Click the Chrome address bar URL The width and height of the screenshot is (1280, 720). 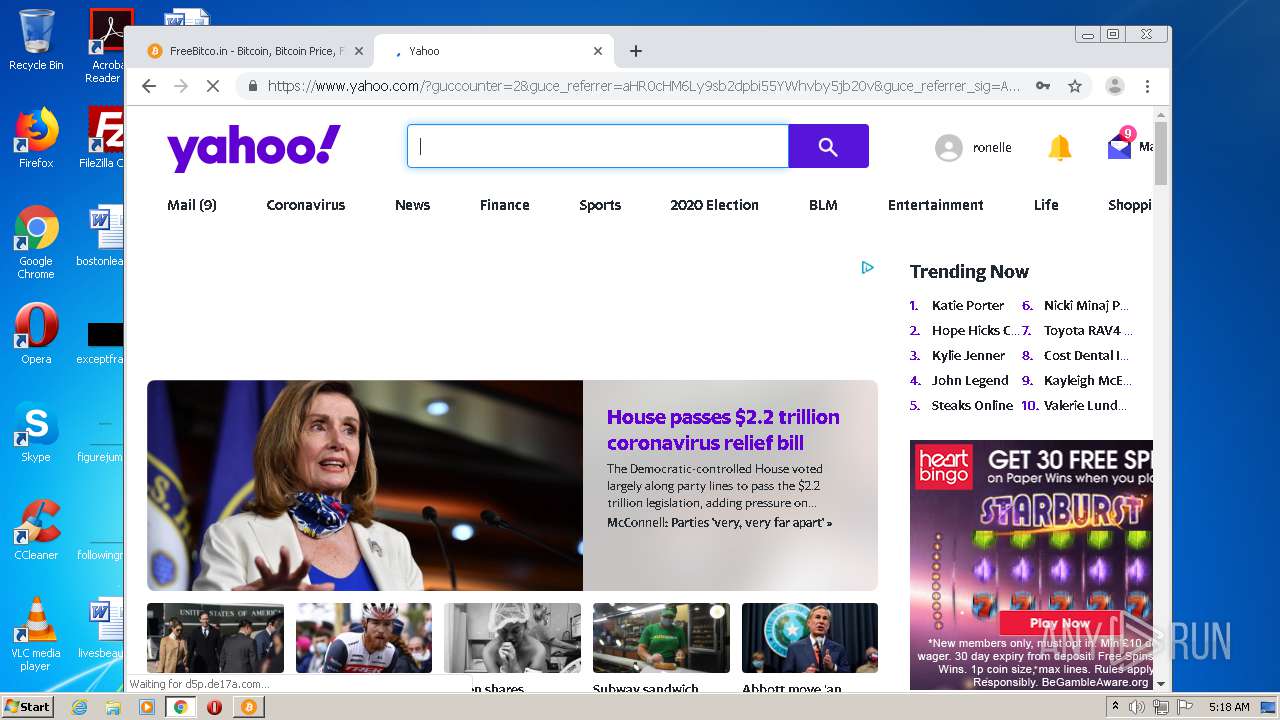[644, 86]
